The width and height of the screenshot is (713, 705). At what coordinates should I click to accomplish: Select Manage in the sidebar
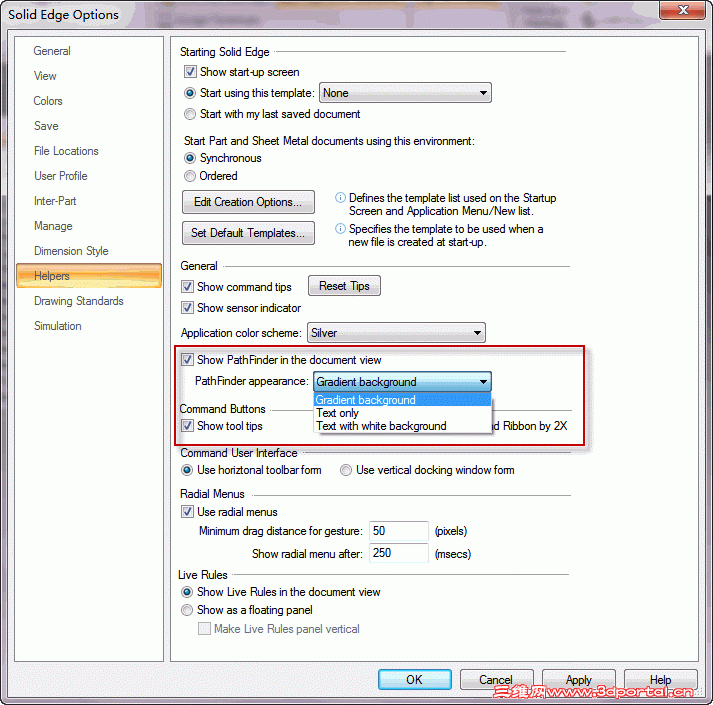pyautogui.click(x=53, y=226)
